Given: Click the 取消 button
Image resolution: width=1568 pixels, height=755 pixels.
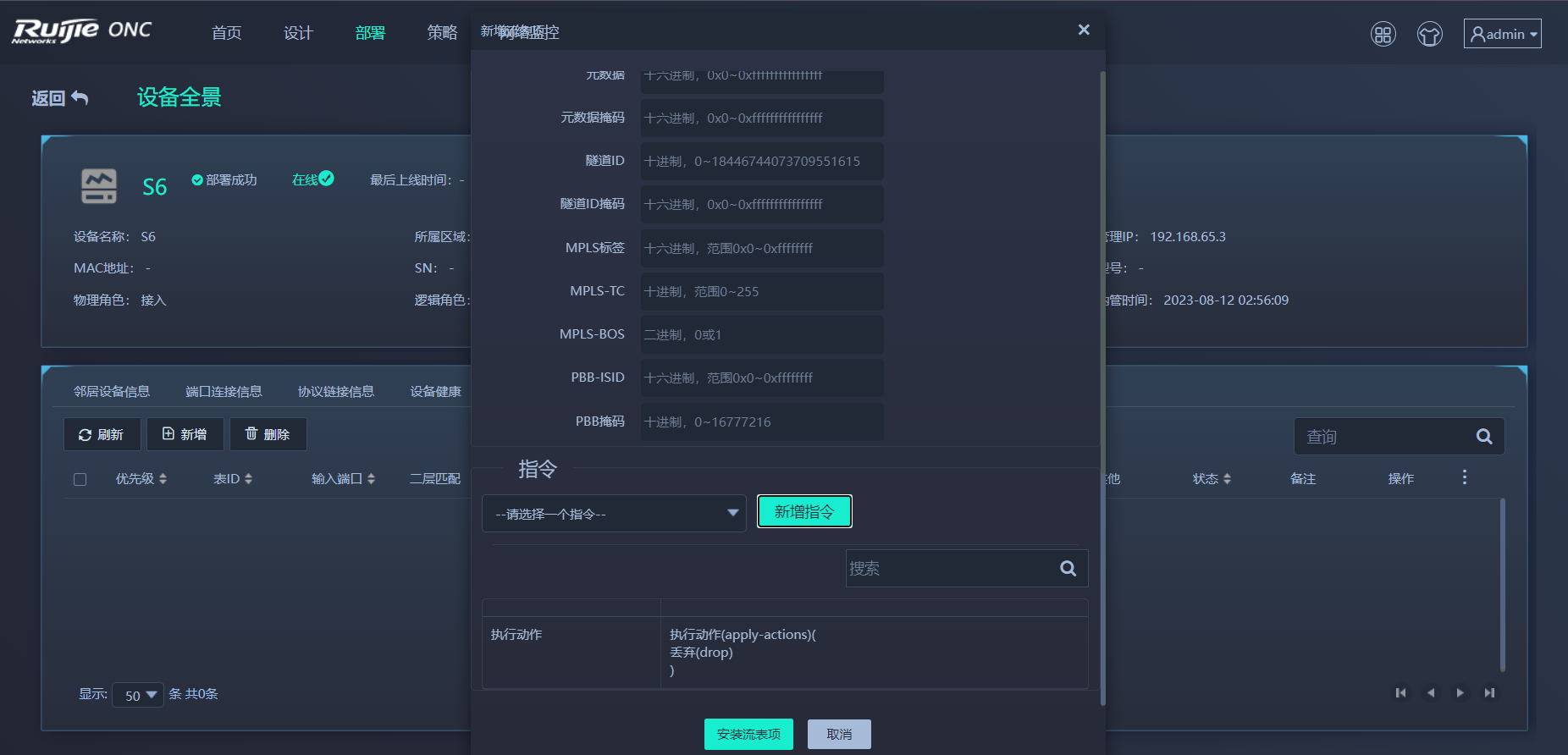Looking at the screenshot, I should pos(839,734).
